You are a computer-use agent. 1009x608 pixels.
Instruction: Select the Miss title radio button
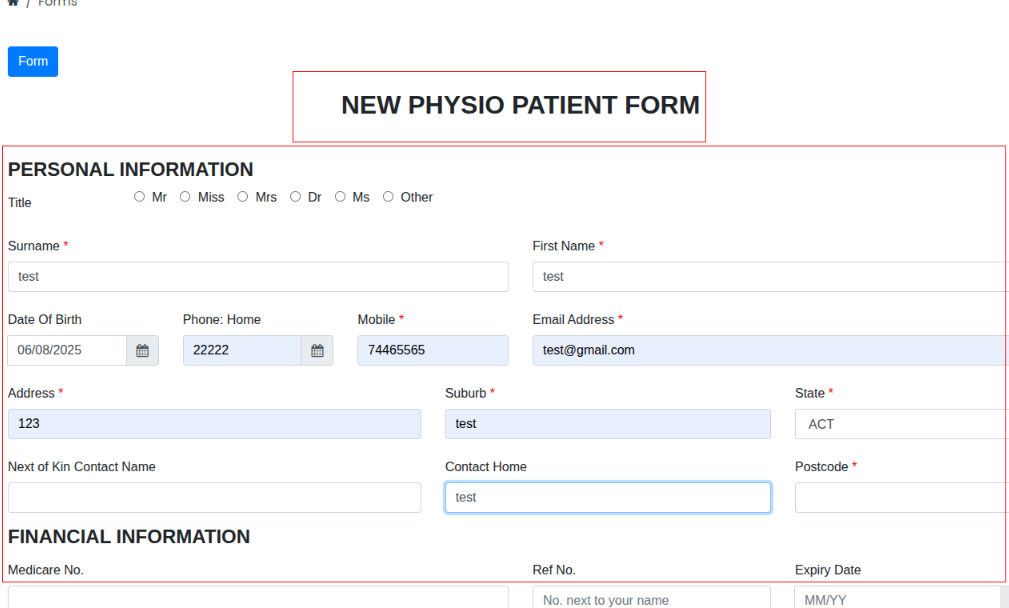185,197
